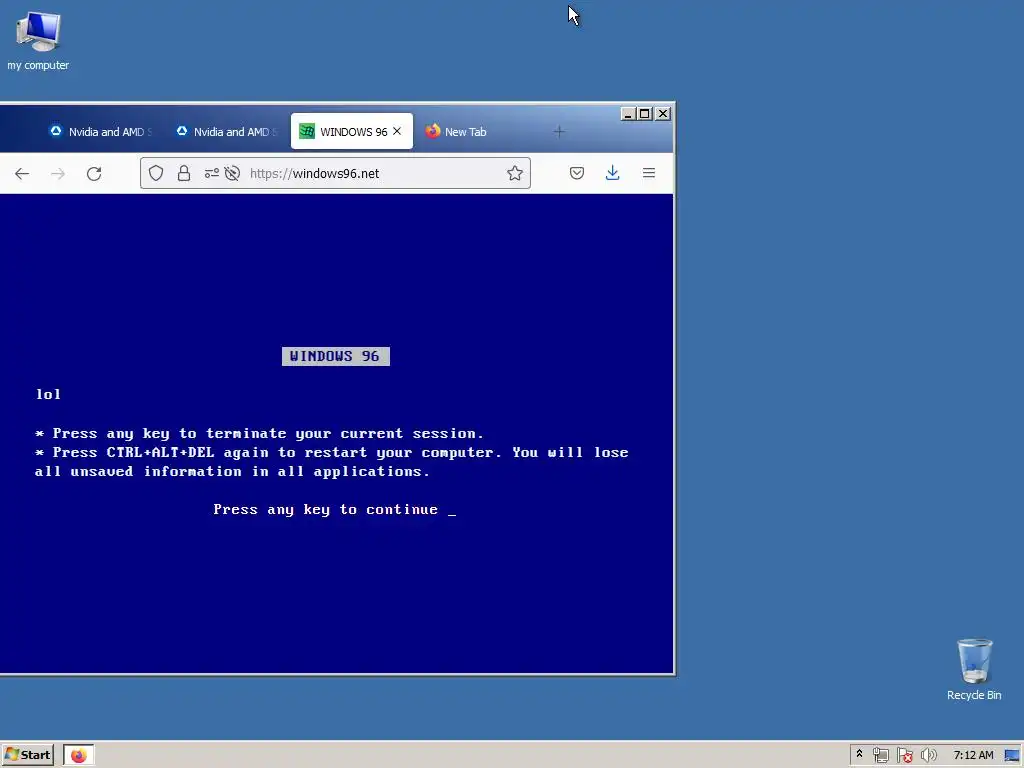Screen dimensions: 1024x768
Task: Expand hidden system tray icons
Action: pos(859,754)
